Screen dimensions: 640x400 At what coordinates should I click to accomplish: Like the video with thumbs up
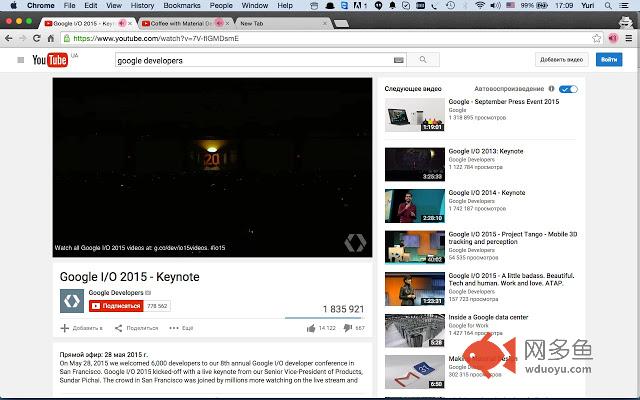point(311,328)
